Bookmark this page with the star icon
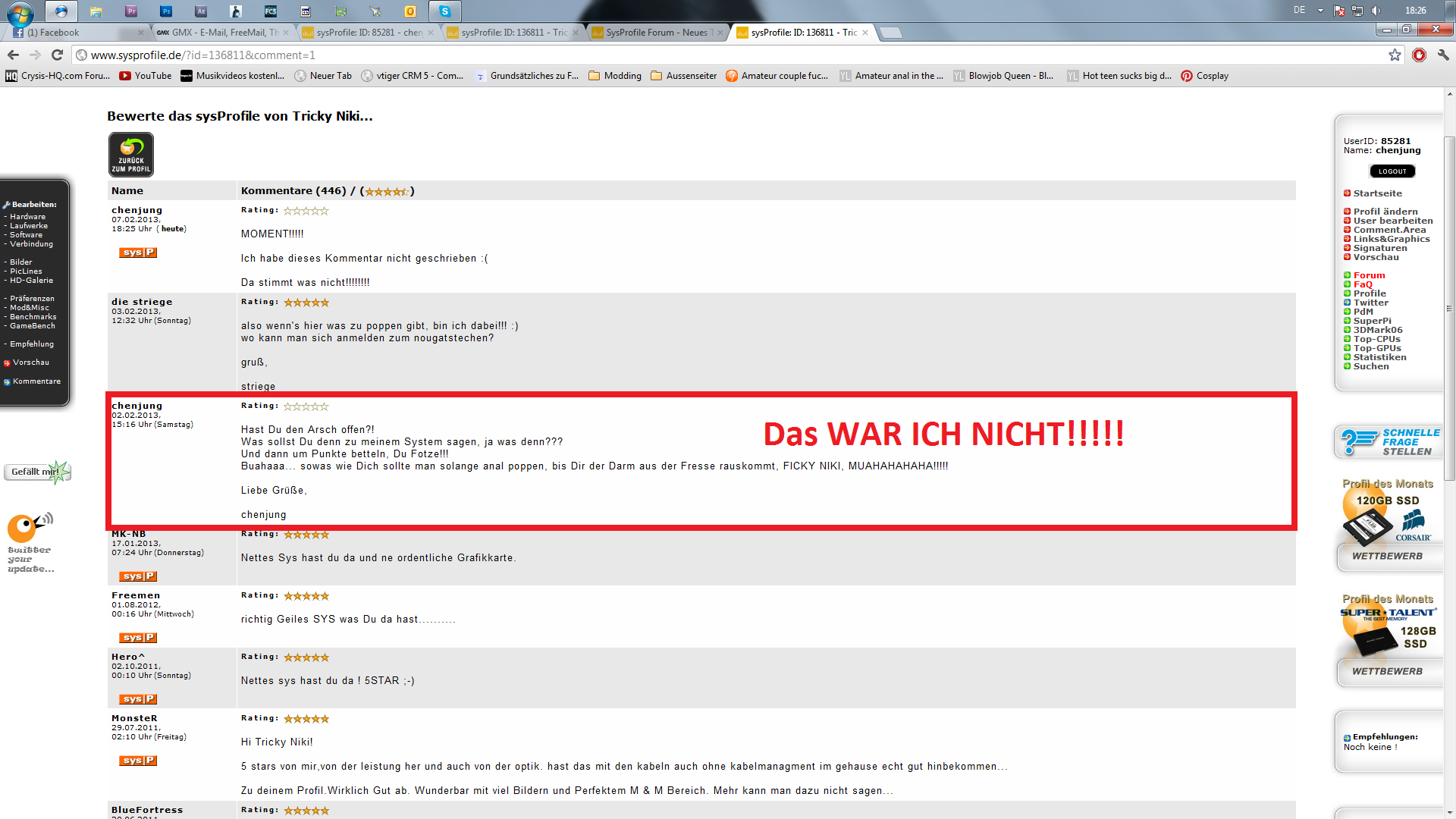Image resolution: width=1456 pixels, height=819 pixels. pyautogui.click(x=1395, y=55)
